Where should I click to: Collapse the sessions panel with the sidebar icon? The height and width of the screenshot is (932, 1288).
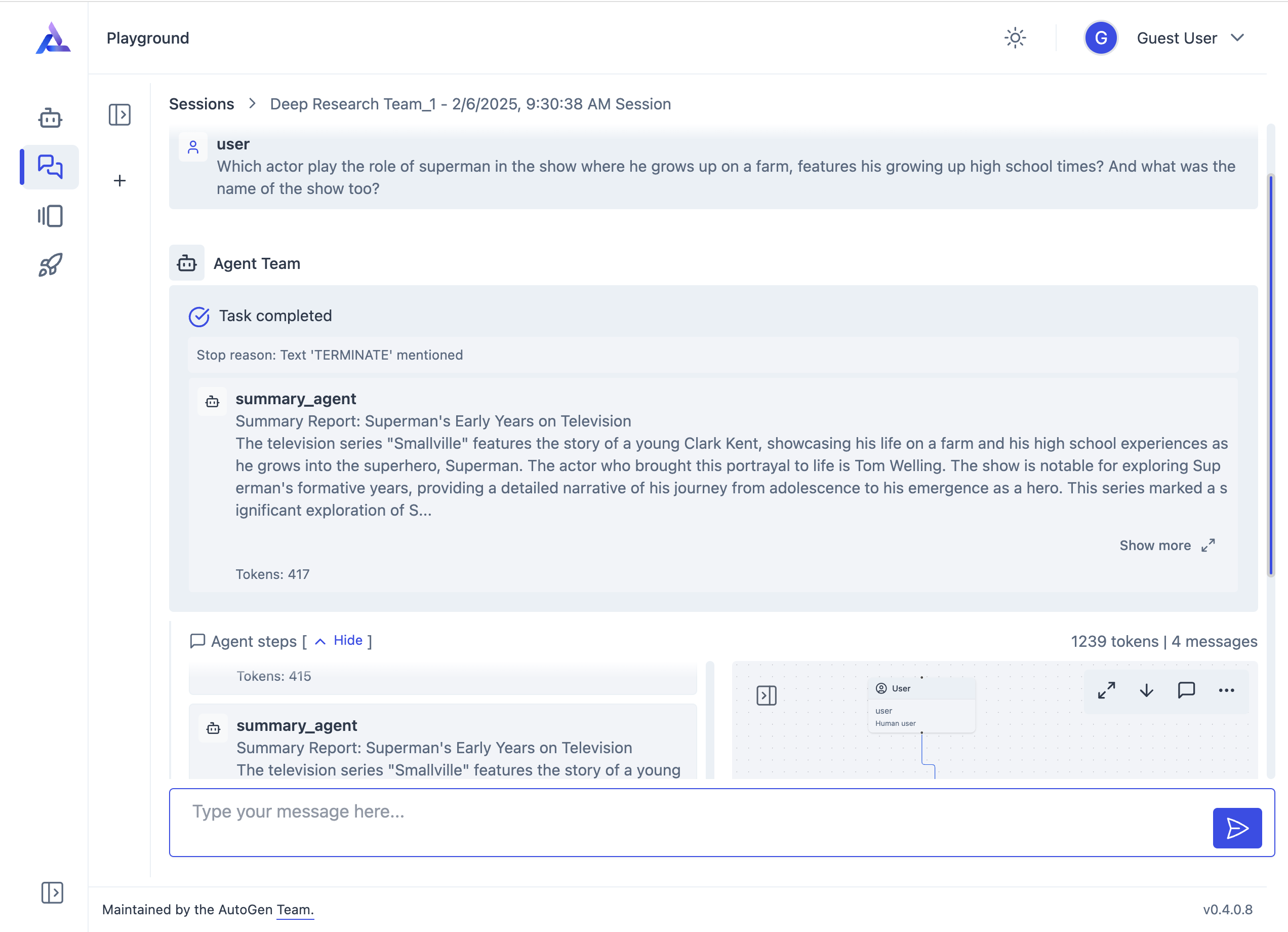pos(120,115)
